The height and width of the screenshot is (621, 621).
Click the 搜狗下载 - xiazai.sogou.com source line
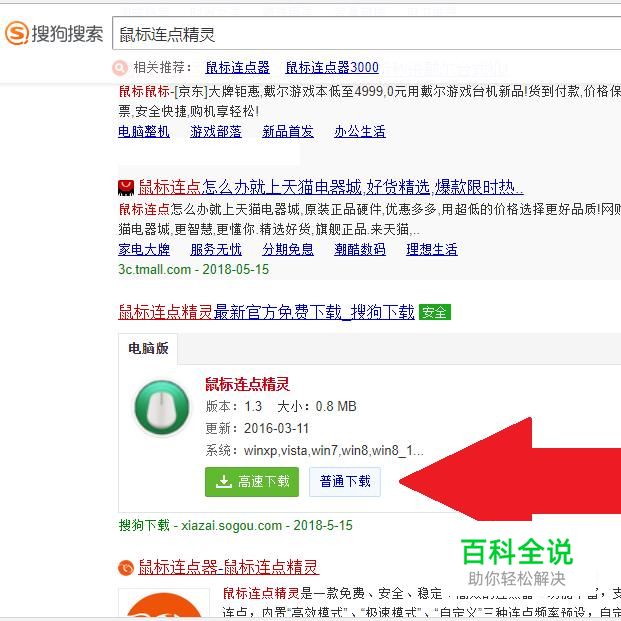coord(235,526)
